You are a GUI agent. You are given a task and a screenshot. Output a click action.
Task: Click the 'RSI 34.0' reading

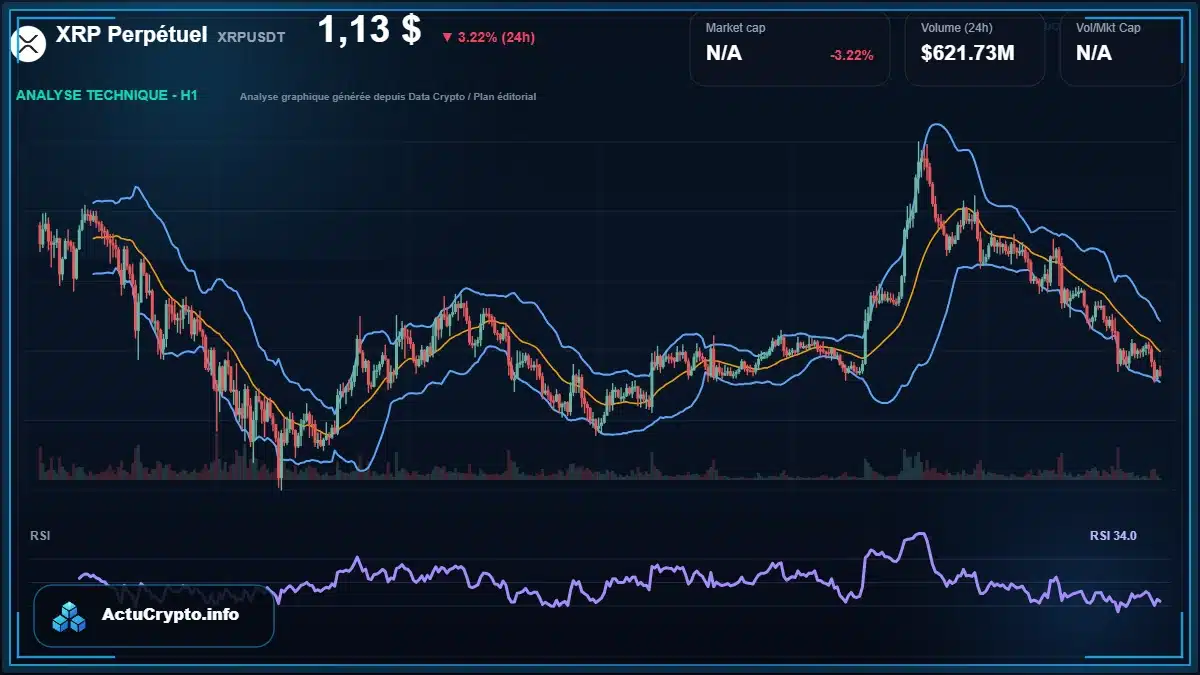(1113, 536)
